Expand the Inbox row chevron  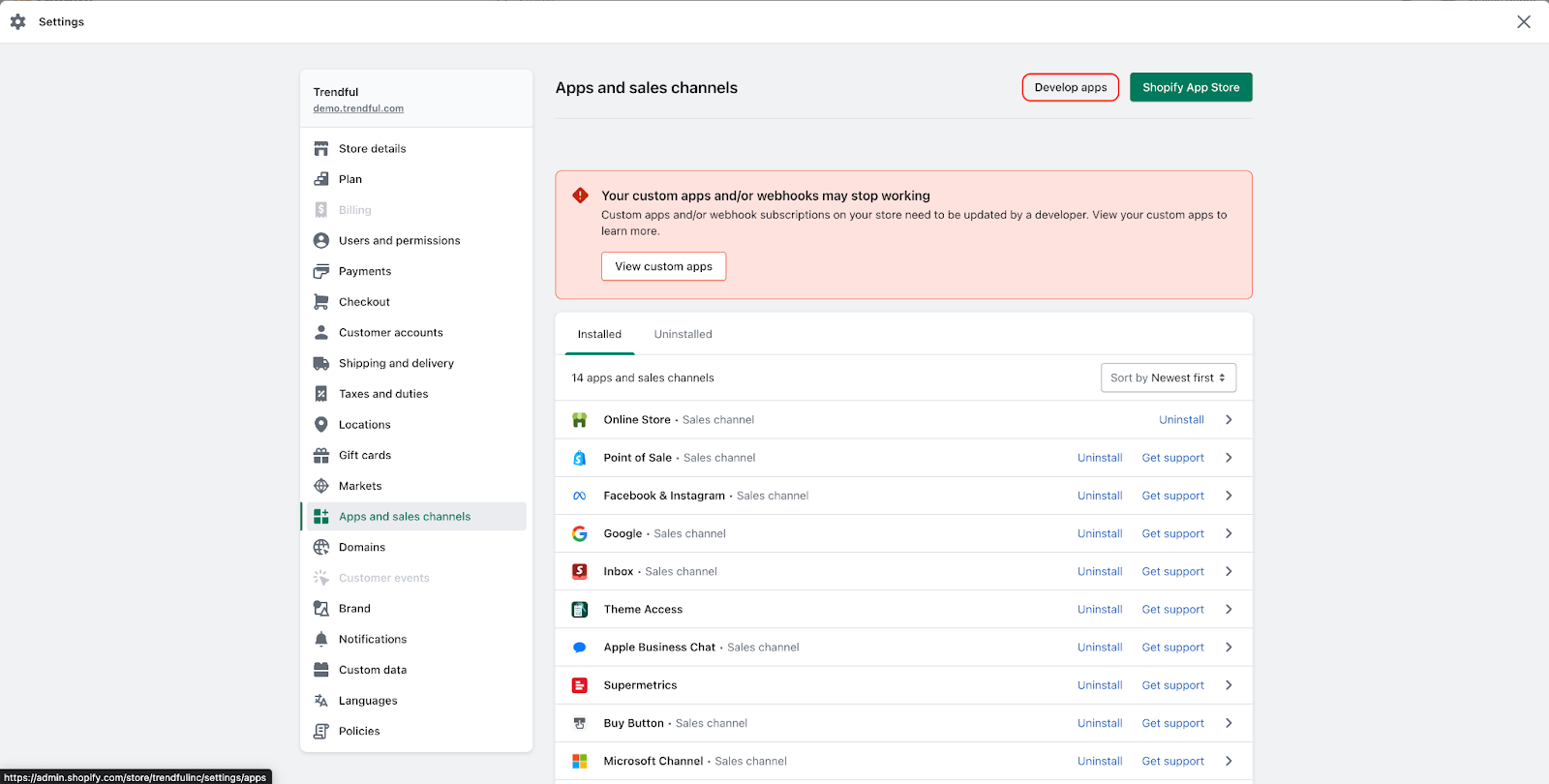click(x=1229, y=571)
